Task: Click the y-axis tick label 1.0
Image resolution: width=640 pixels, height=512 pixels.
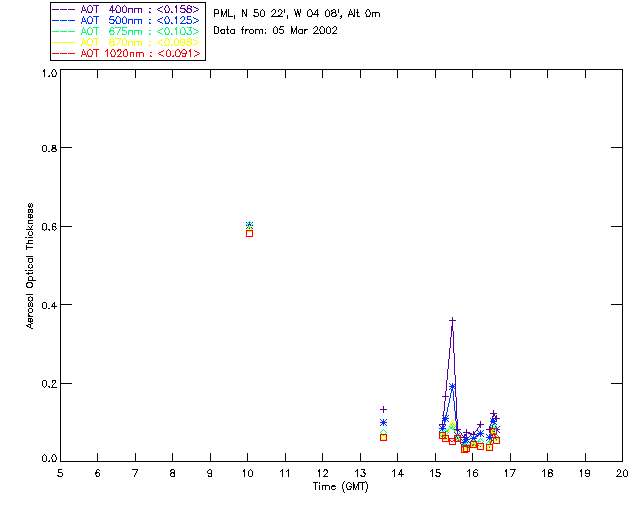Action: pyautogui.click(x=49, y=73)
